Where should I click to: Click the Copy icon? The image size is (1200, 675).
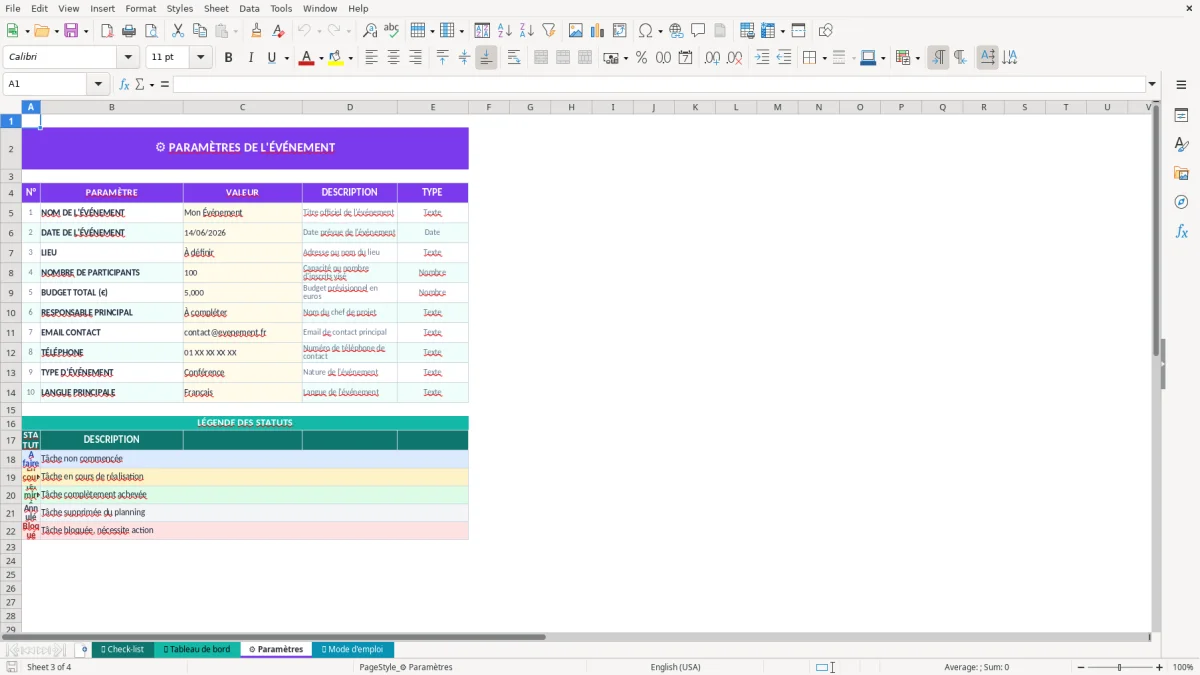tap(199, 31)
